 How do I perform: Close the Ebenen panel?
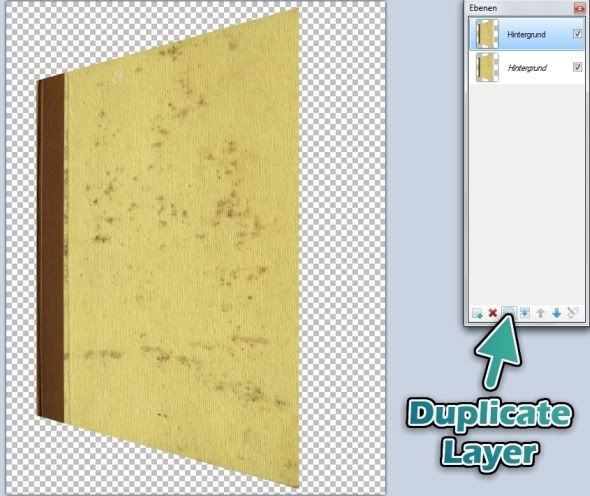click(580, 8)
